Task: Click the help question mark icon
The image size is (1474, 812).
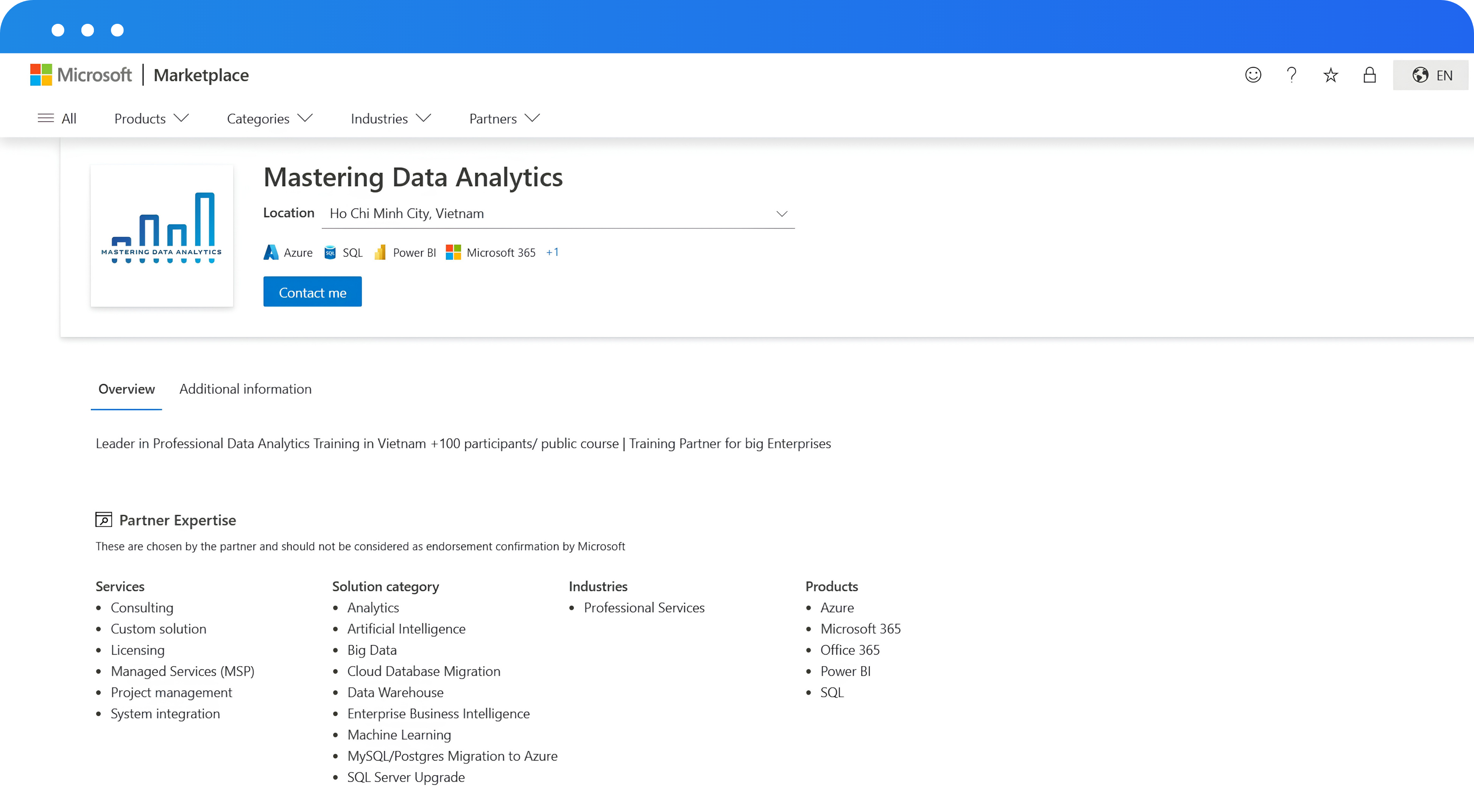Action: (x=1292, y=75)
